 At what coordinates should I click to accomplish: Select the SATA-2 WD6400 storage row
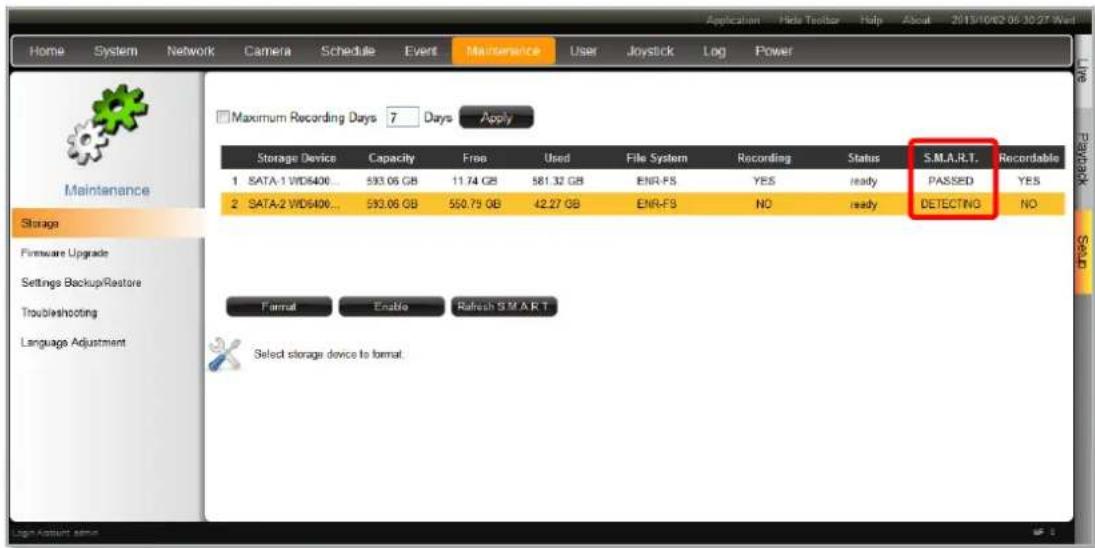642,204
